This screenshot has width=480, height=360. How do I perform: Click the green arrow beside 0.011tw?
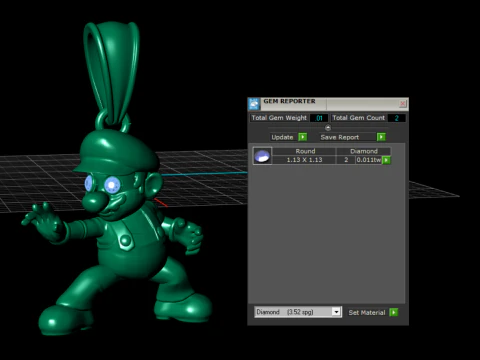coord(386,160)
